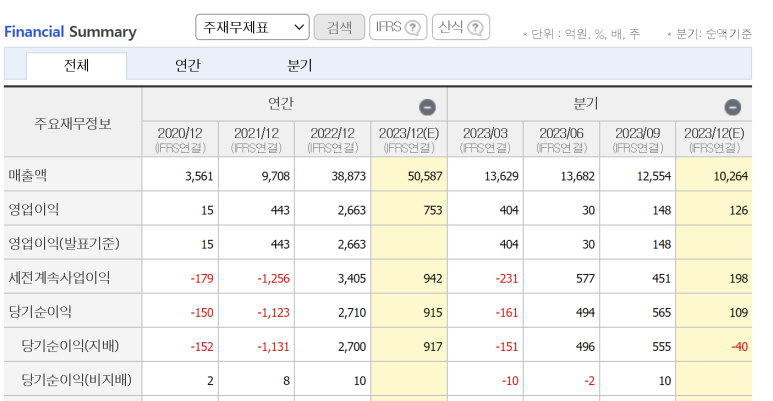Click the 당기순이익 row label
Screen dimensions: 773x401
coord(40,311)
